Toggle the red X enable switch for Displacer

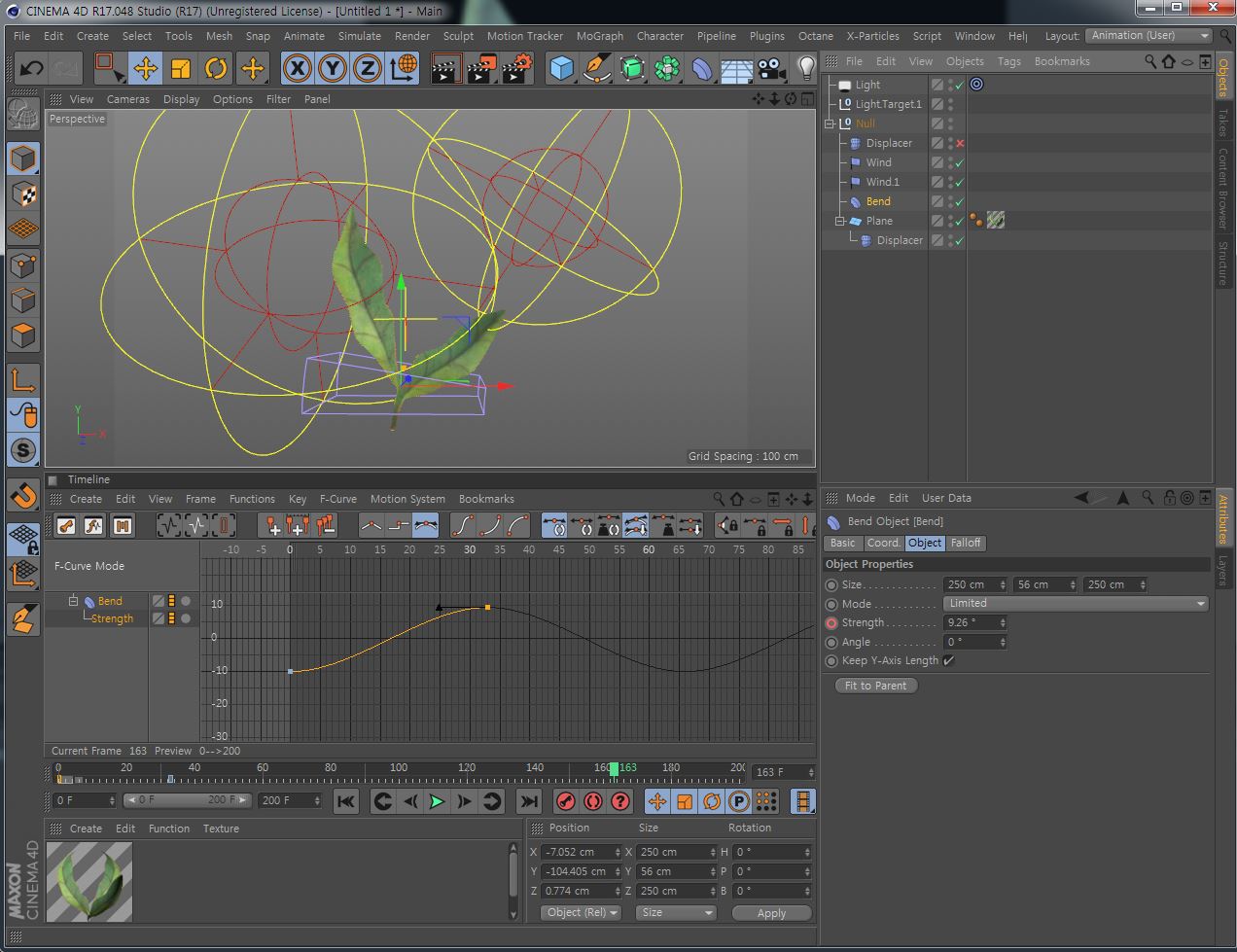pyautogui.click(x=960, y=143)
